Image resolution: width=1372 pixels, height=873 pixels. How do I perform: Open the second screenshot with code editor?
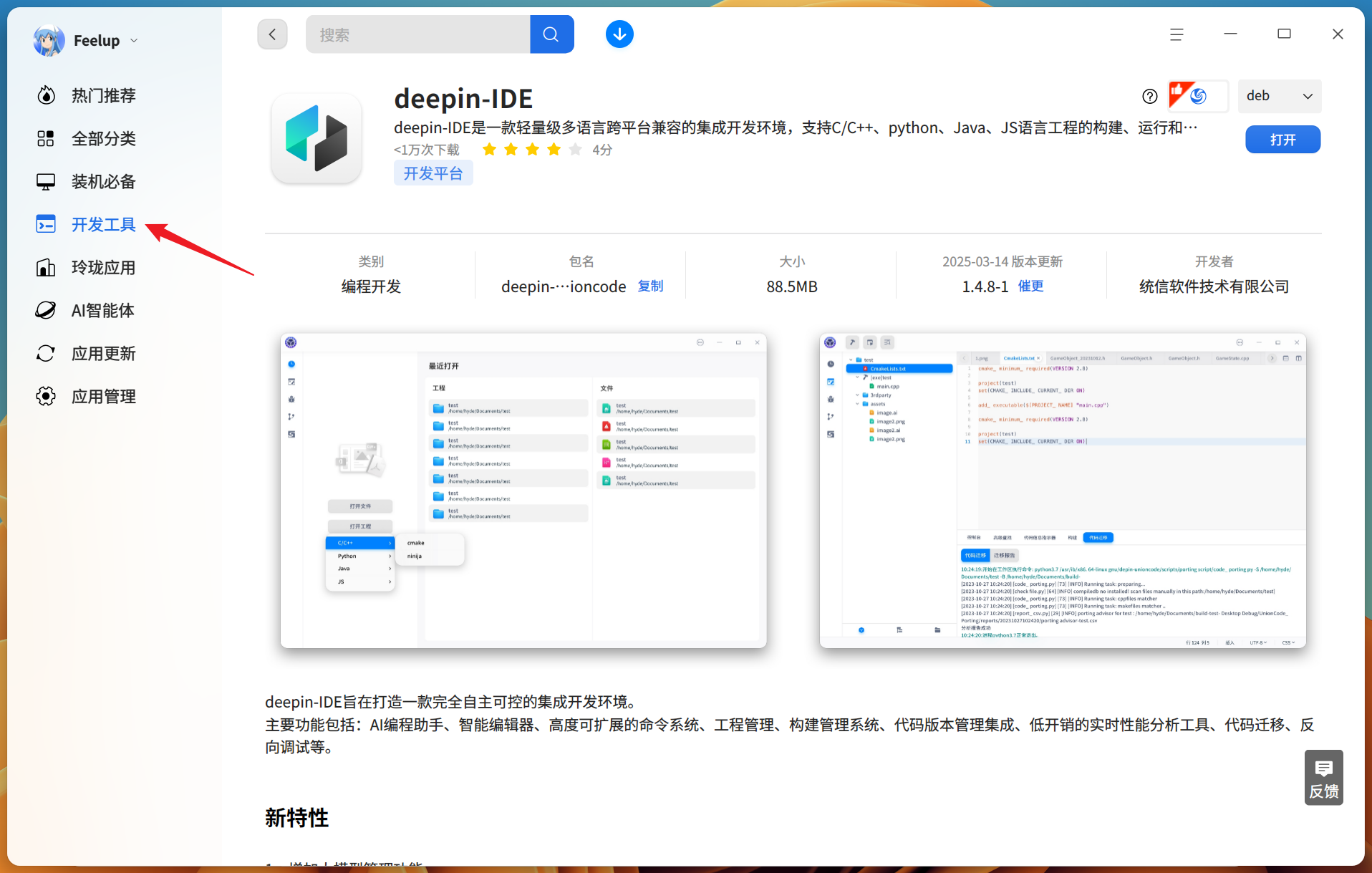(1063, 491)
